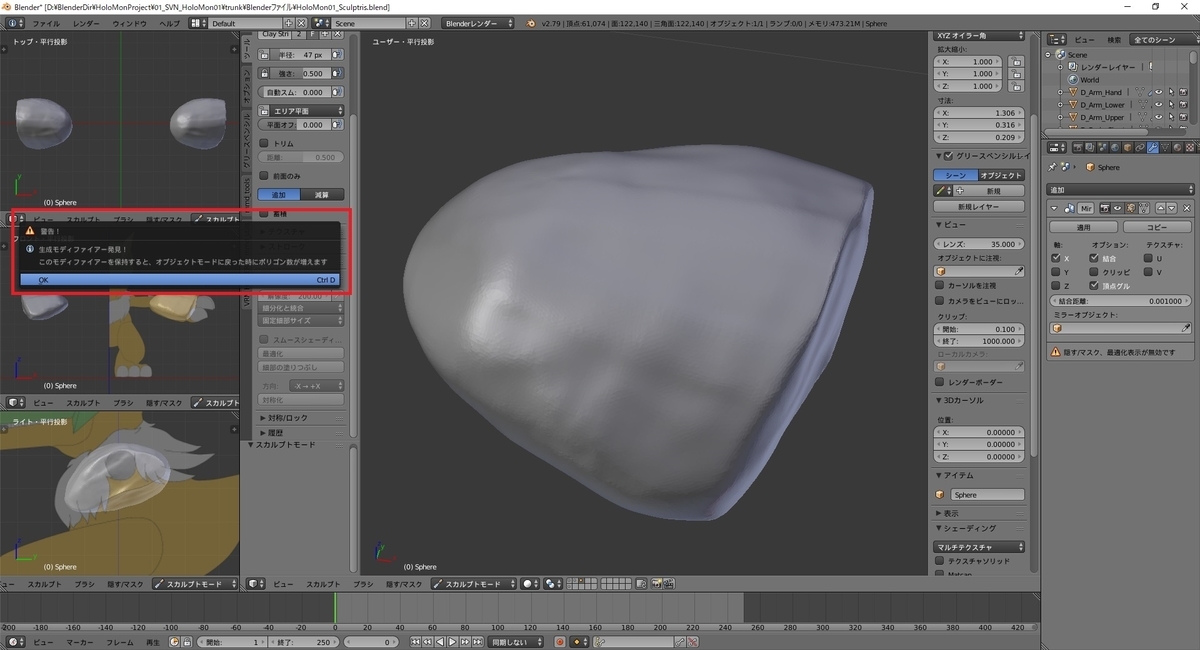Select the World item in the outliner

coord(1089,80)
